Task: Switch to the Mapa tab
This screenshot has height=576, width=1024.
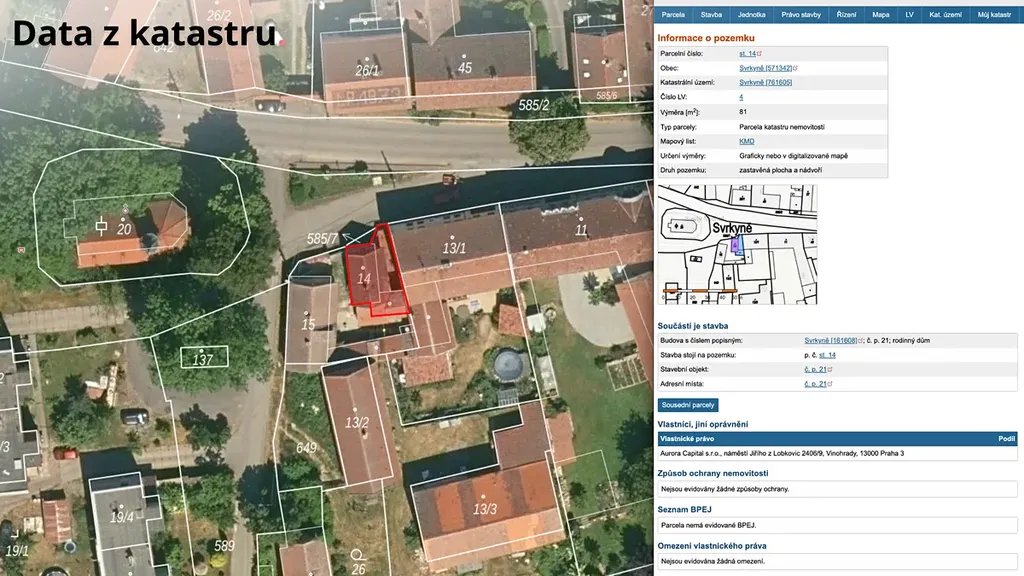Action: coord(880,15)
